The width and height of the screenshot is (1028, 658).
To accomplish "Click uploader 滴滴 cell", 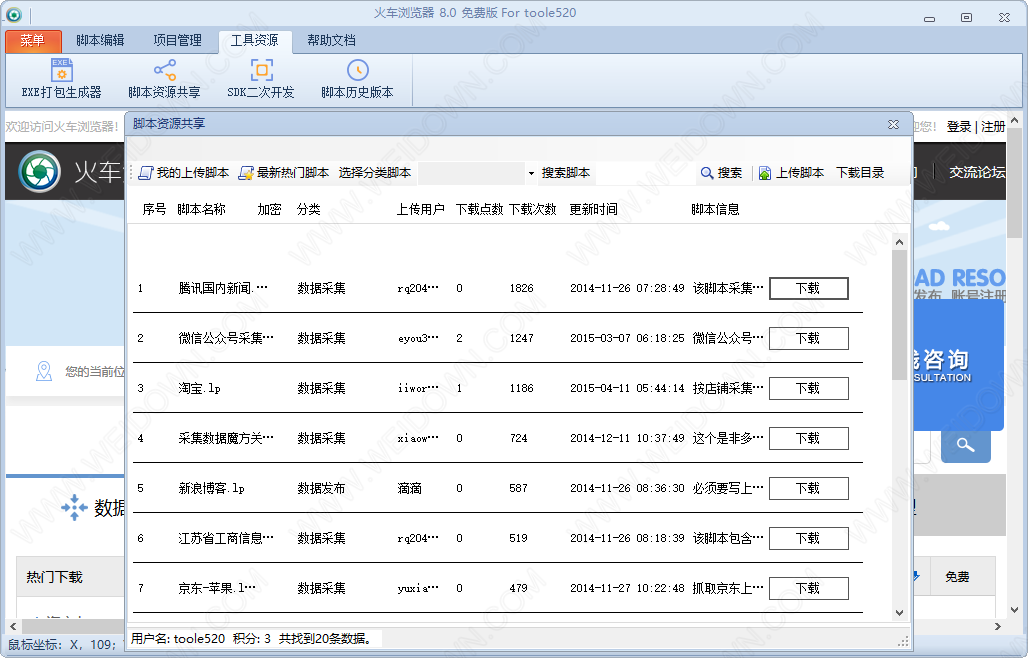I will click(410, 488).
